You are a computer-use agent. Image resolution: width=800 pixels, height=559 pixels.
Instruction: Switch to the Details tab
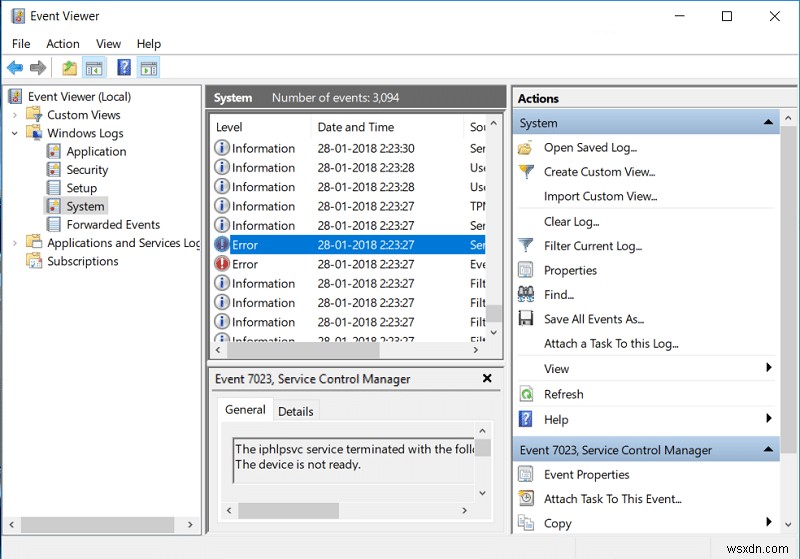(x=295, y=411)
